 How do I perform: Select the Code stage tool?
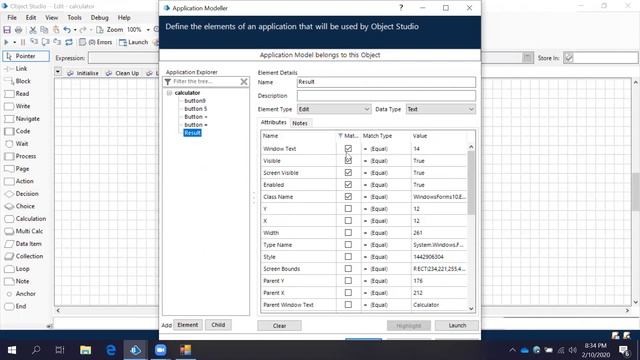18,131
